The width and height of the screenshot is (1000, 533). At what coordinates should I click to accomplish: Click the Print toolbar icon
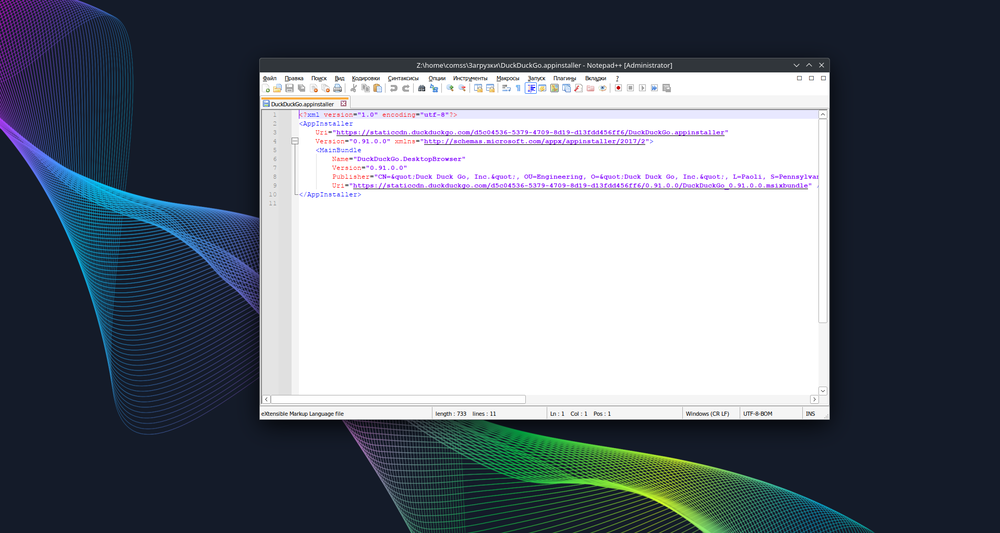[x=337, y=88]
